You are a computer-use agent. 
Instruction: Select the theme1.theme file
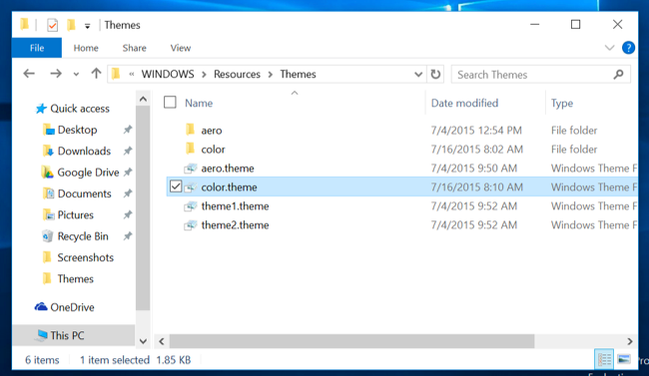tap(235, 206)
